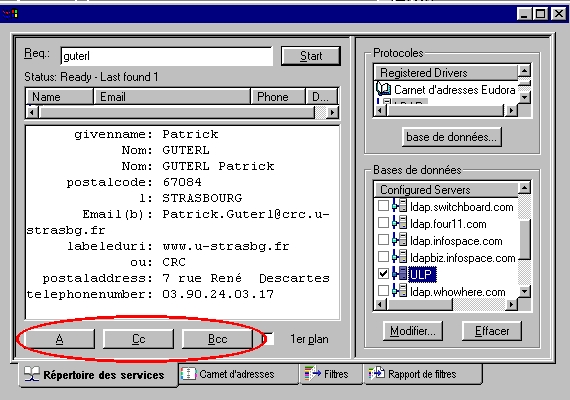Click the email Patrick.Guterl@crc.u- text
This screenshot has height=400, width=570.
tap(246, 214)
